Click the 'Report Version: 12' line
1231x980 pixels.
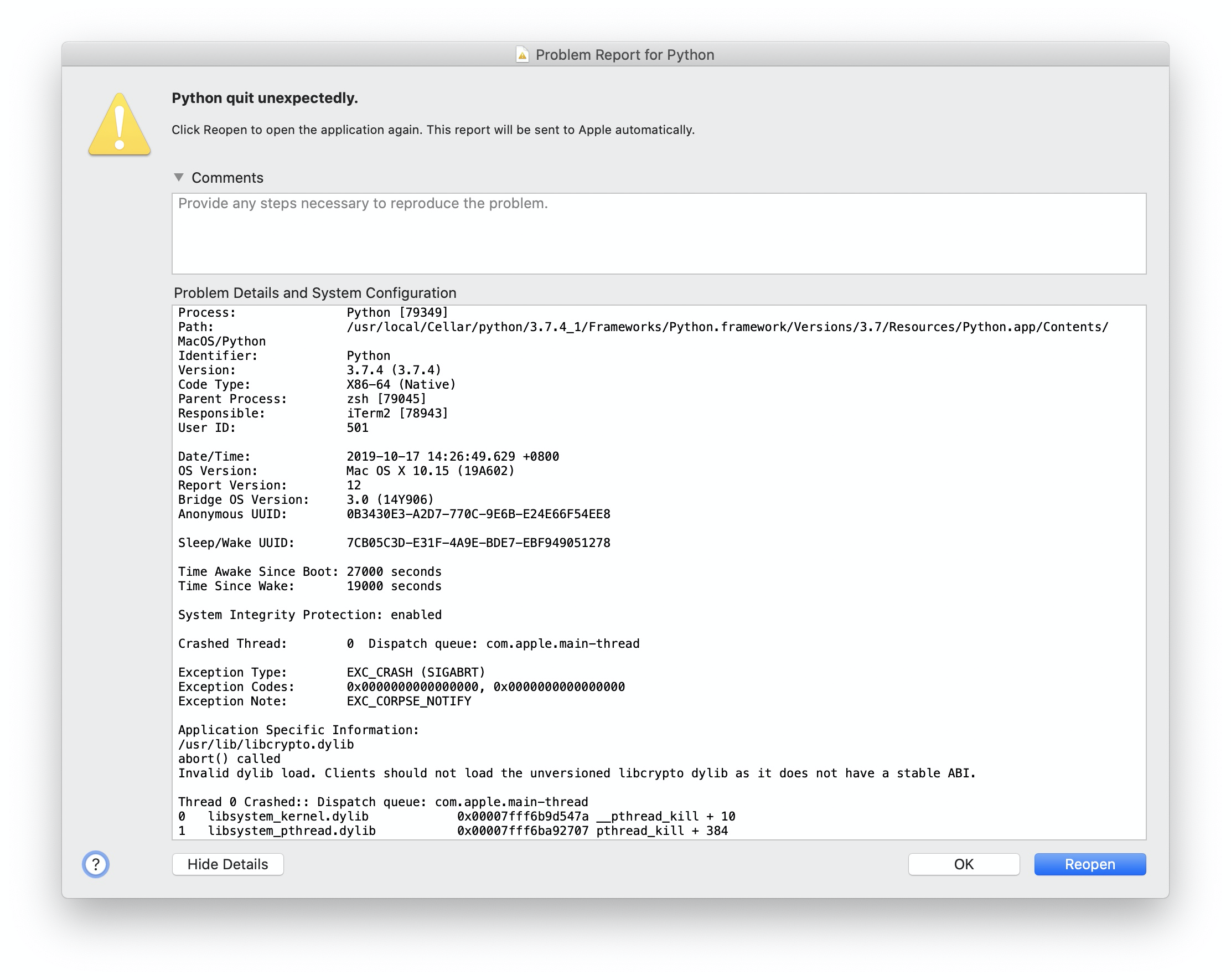(x=270, y=485)
